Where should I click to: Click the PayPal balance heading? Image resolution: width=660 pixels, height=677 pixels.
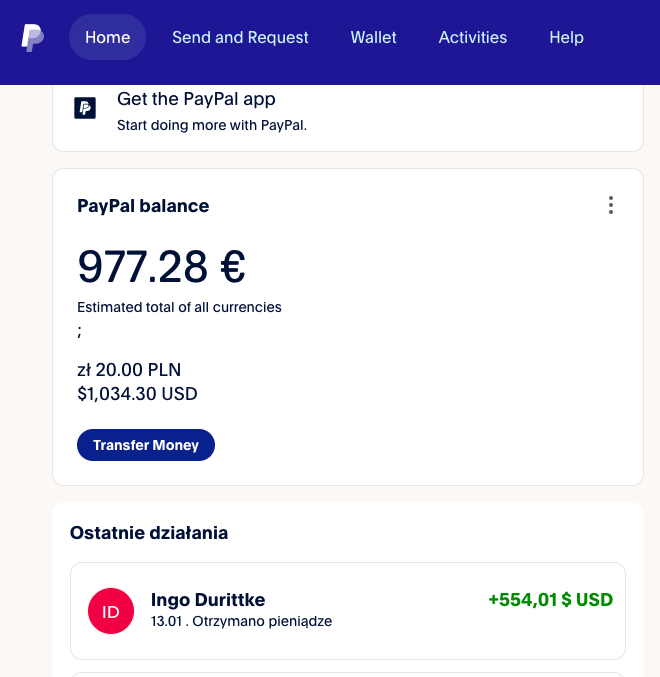[x=143, y=206]
